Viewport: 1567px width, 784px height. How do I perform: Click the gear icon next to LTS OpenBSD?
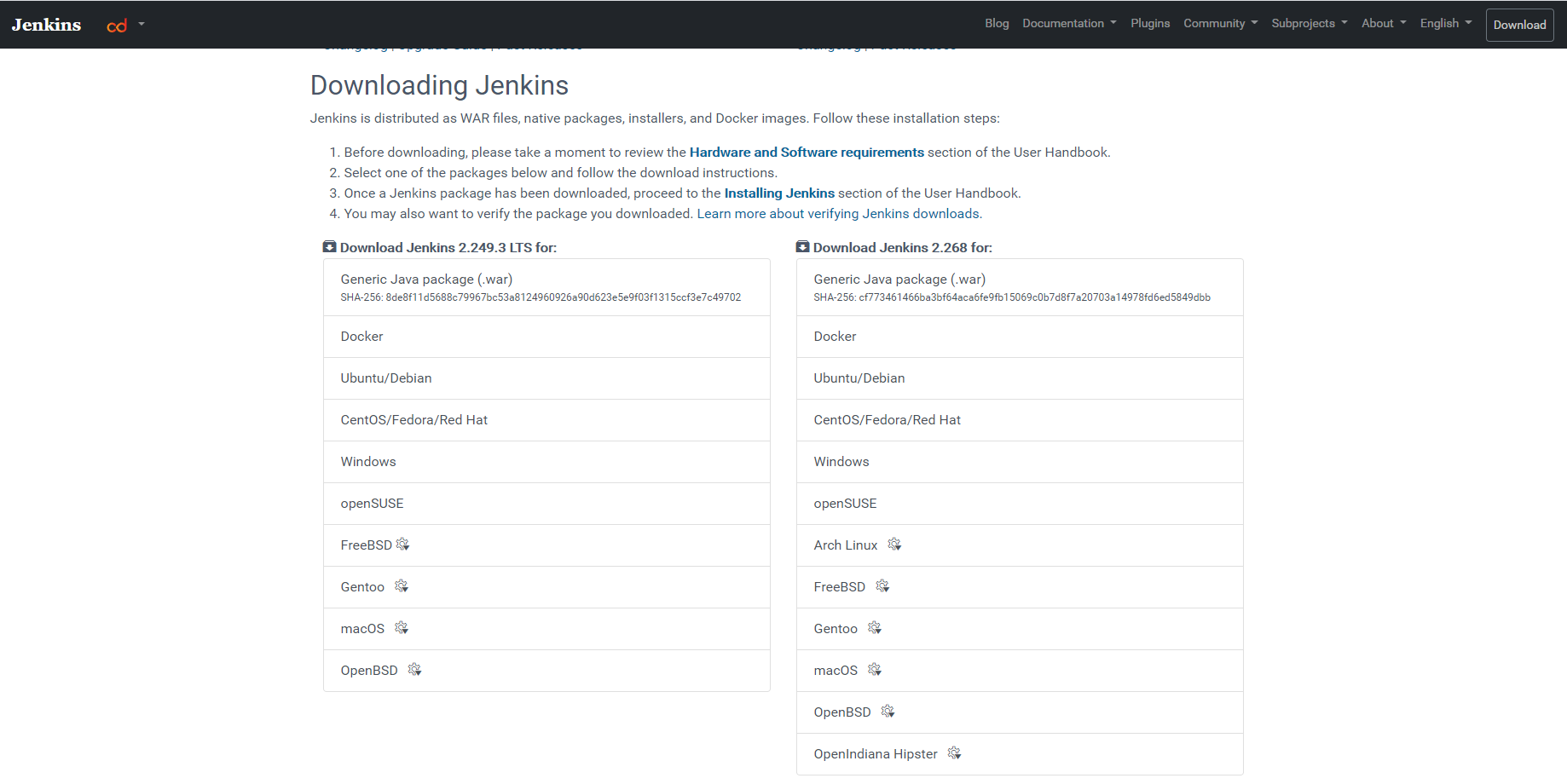[414, 670]
